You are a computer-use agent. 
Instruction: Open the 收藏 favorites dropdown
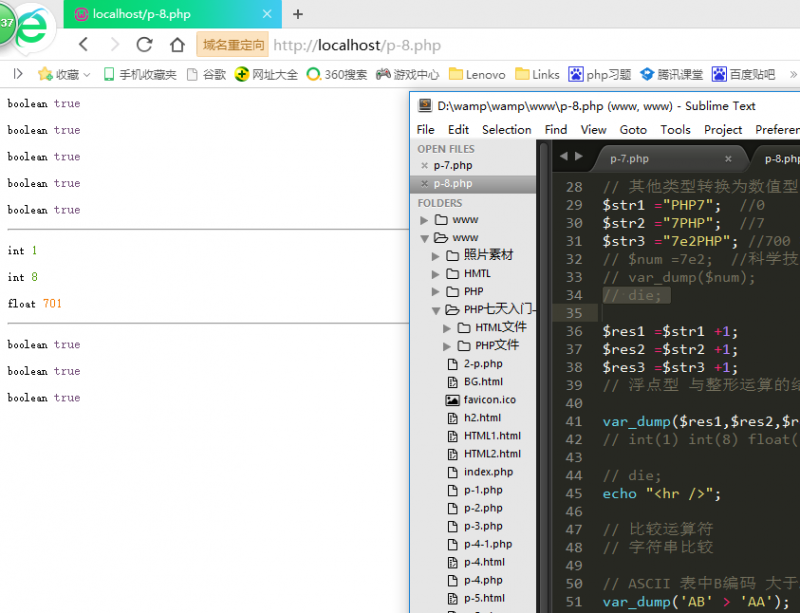pyautogui.click(x=64, y=74)
